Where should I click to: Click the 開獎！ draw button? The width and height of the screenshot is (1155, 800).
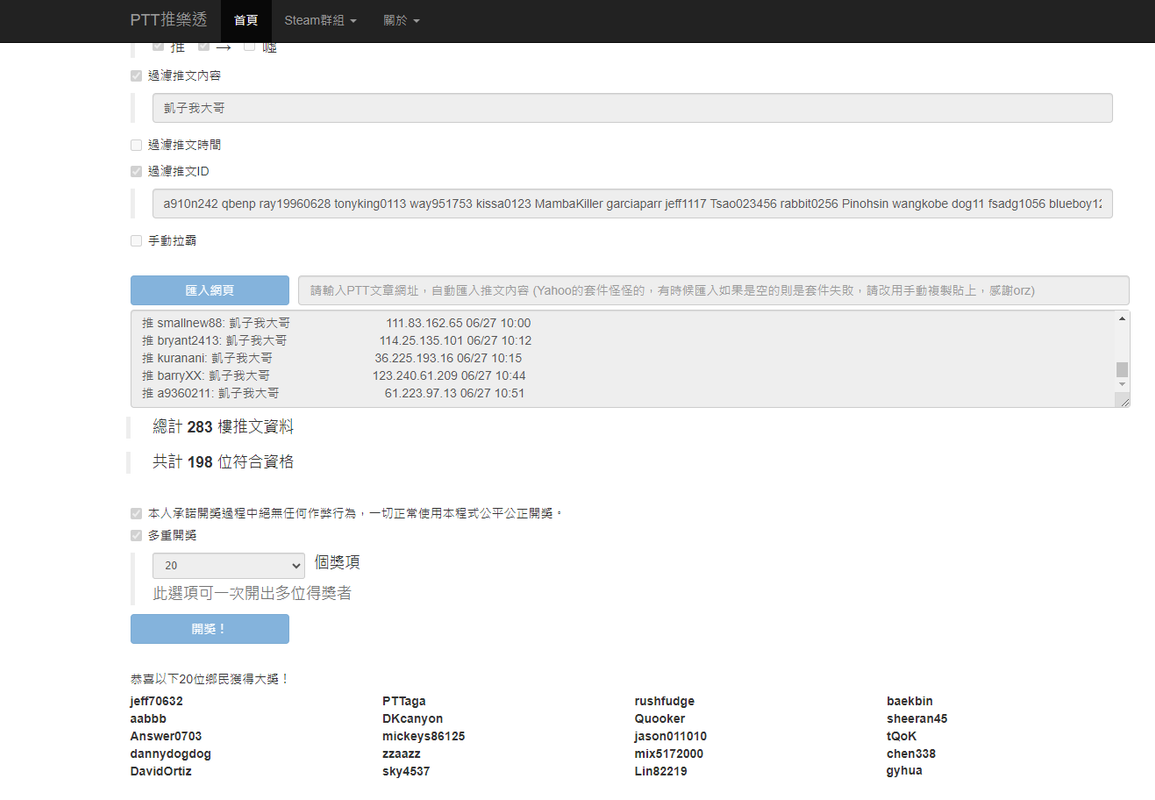tap(210, 629)
